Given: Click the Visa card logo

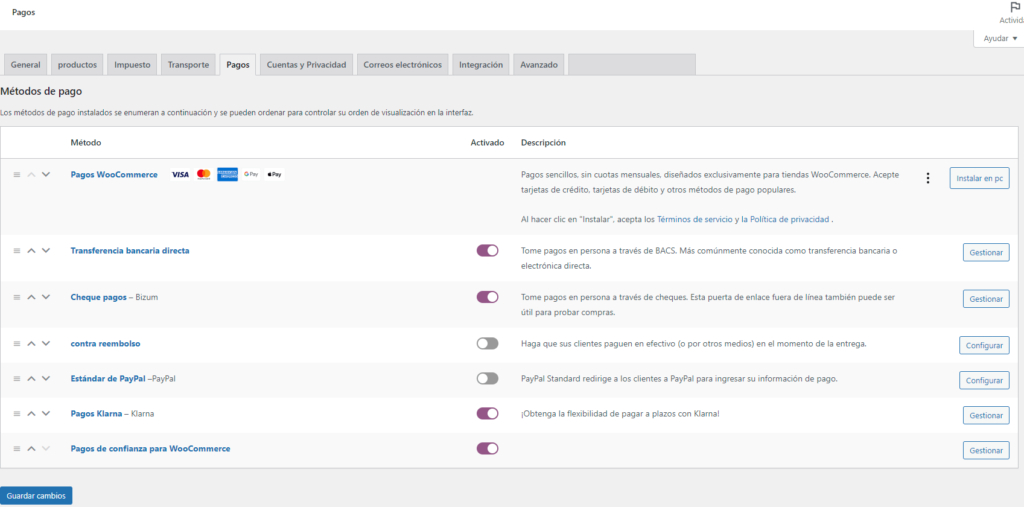Looking at the screenshot, I should [x=180, y=174].
